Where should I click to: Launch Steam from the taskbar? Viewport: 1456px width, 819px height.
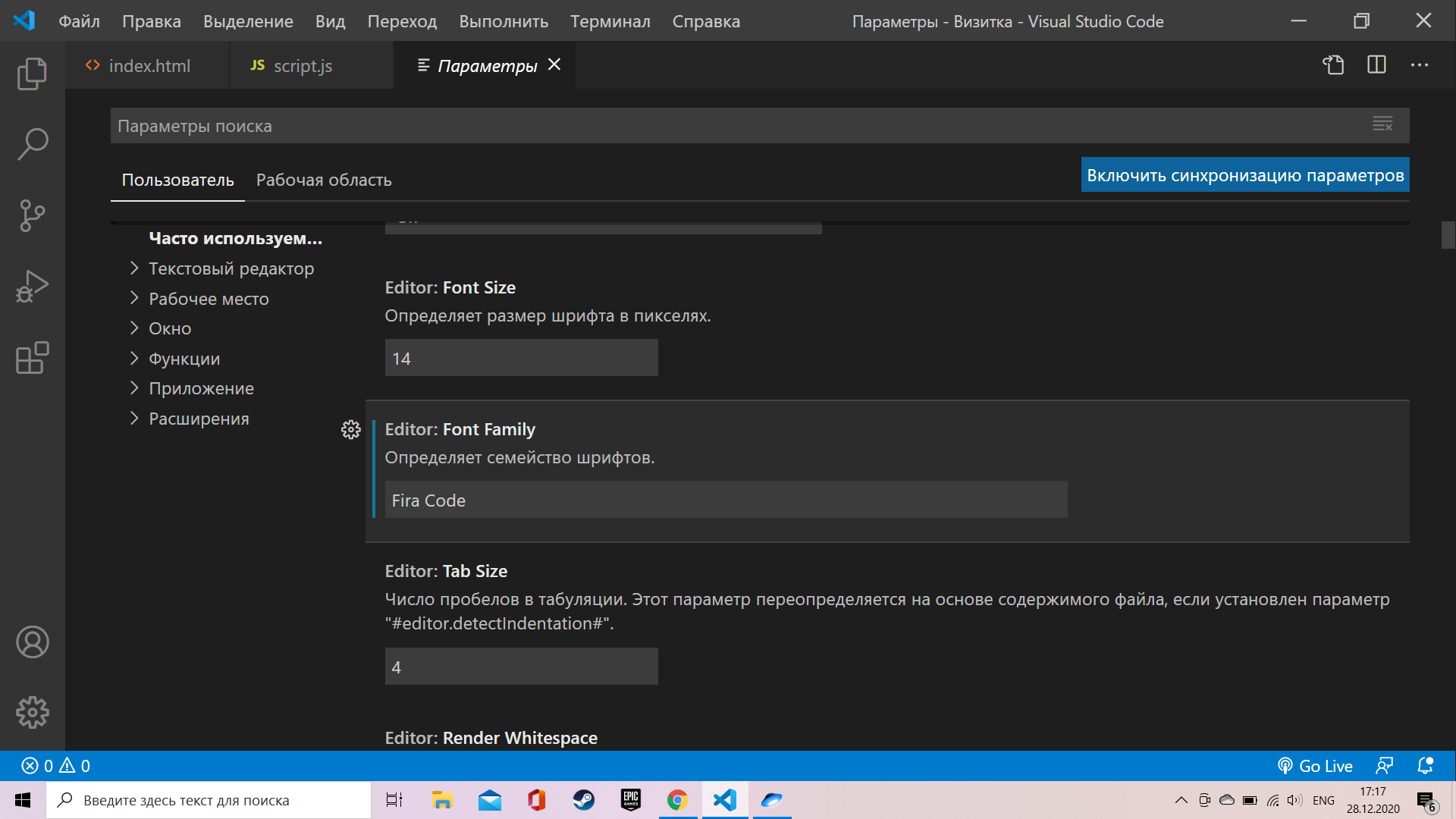point(584,800)
